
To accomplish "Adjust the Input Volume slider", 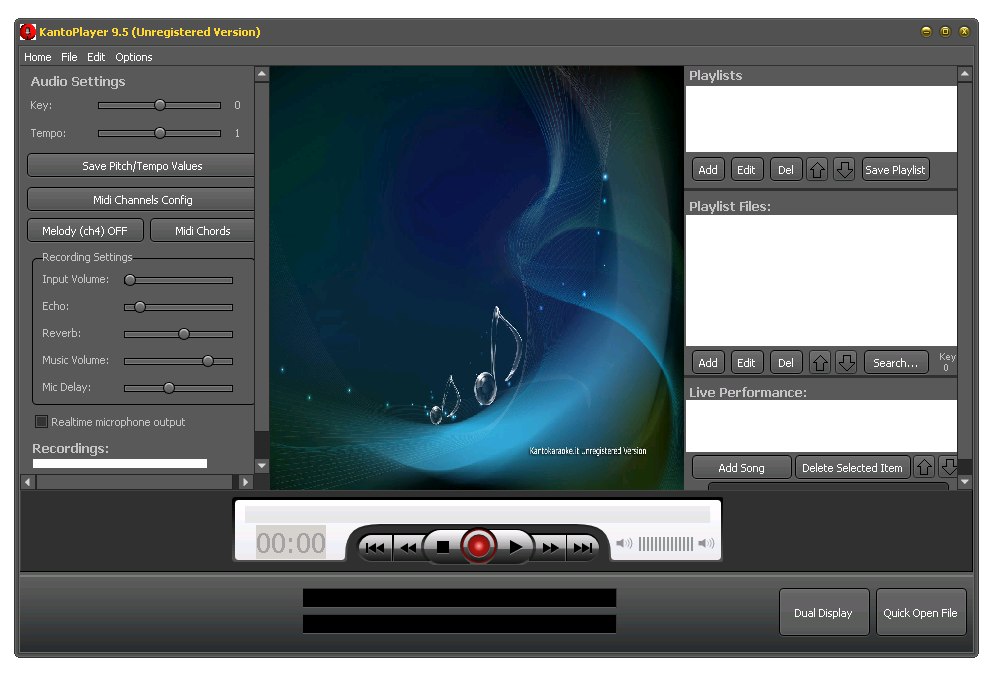I will point(178,280).
